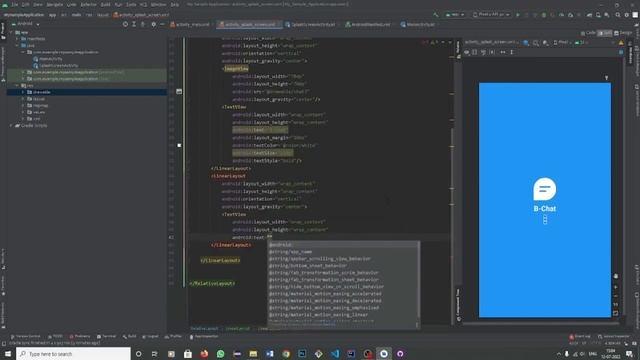This screenshot has height=360, width=640.
Task: Select @string/material_motion_easing_linear suggestion
Action: coord(318,315)
